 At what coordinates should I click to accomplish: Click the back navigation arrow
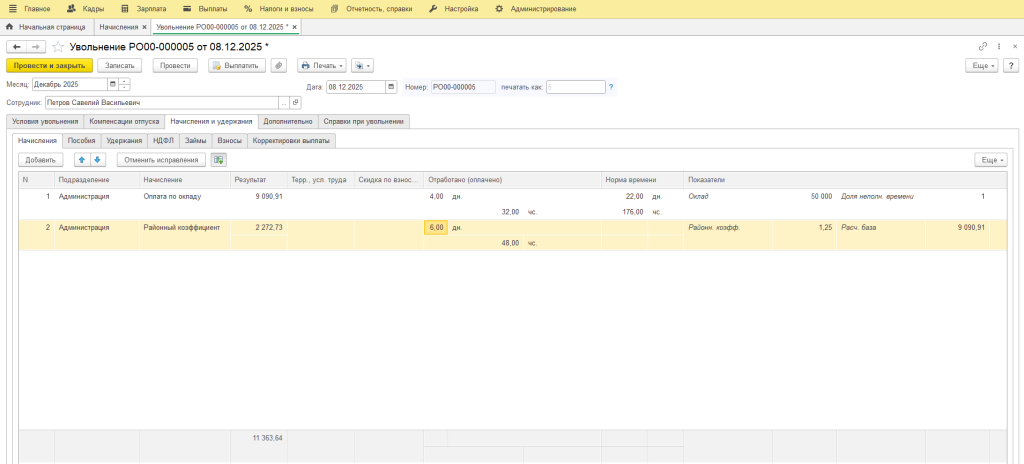(x=16, y=47)
